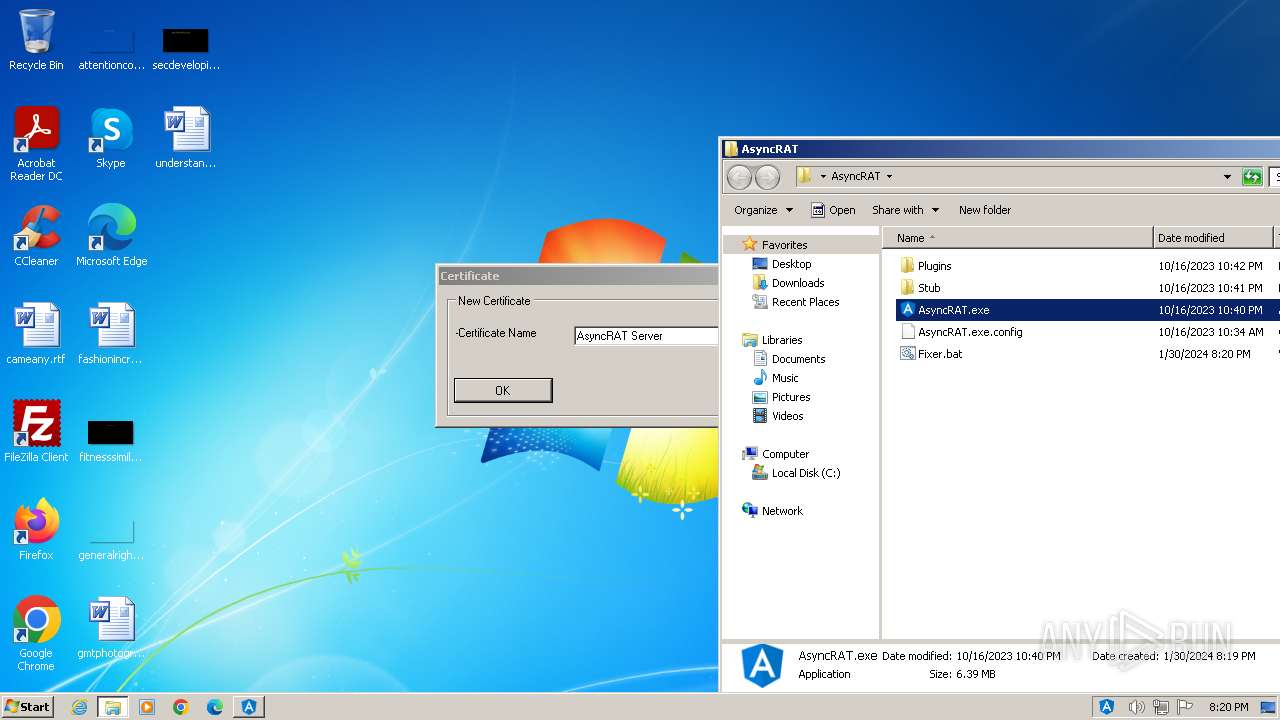1280x720 pixels.
Task: Open FileZilla Client shortcut
Action: (36, 432)
